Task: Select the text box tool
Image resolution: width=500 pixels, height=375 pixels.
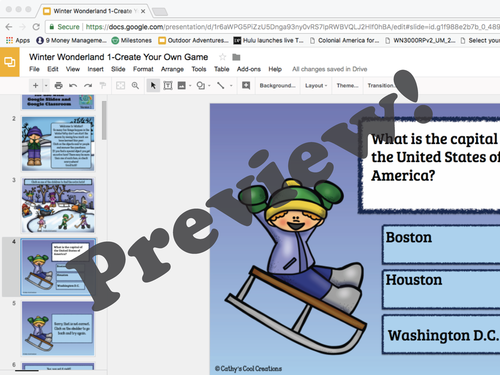Action: tap(168, 86)
